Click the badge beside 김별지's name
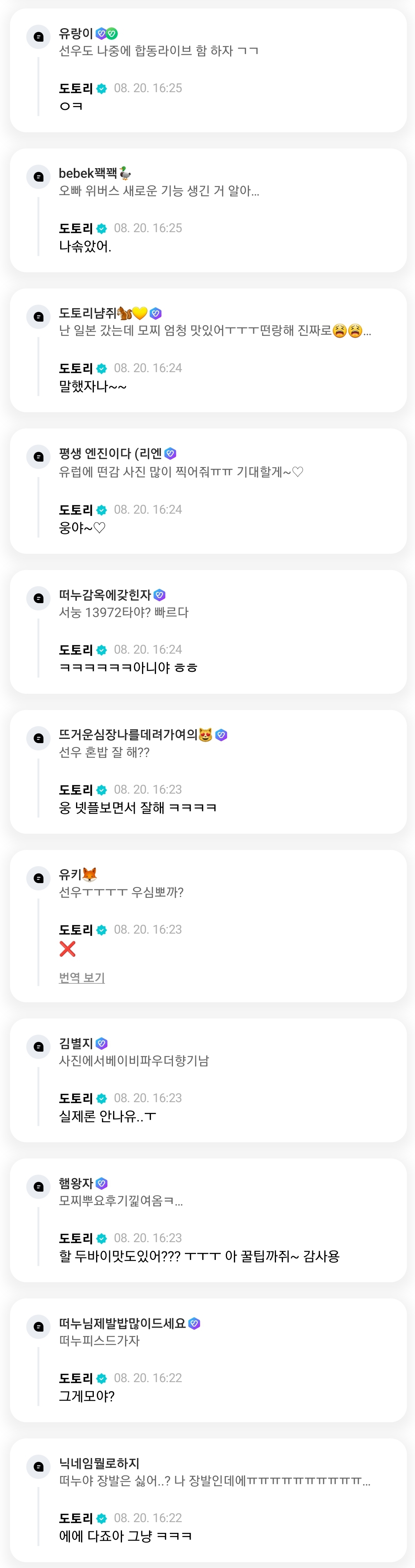The image size is (415, 1568). [102, 1043]
